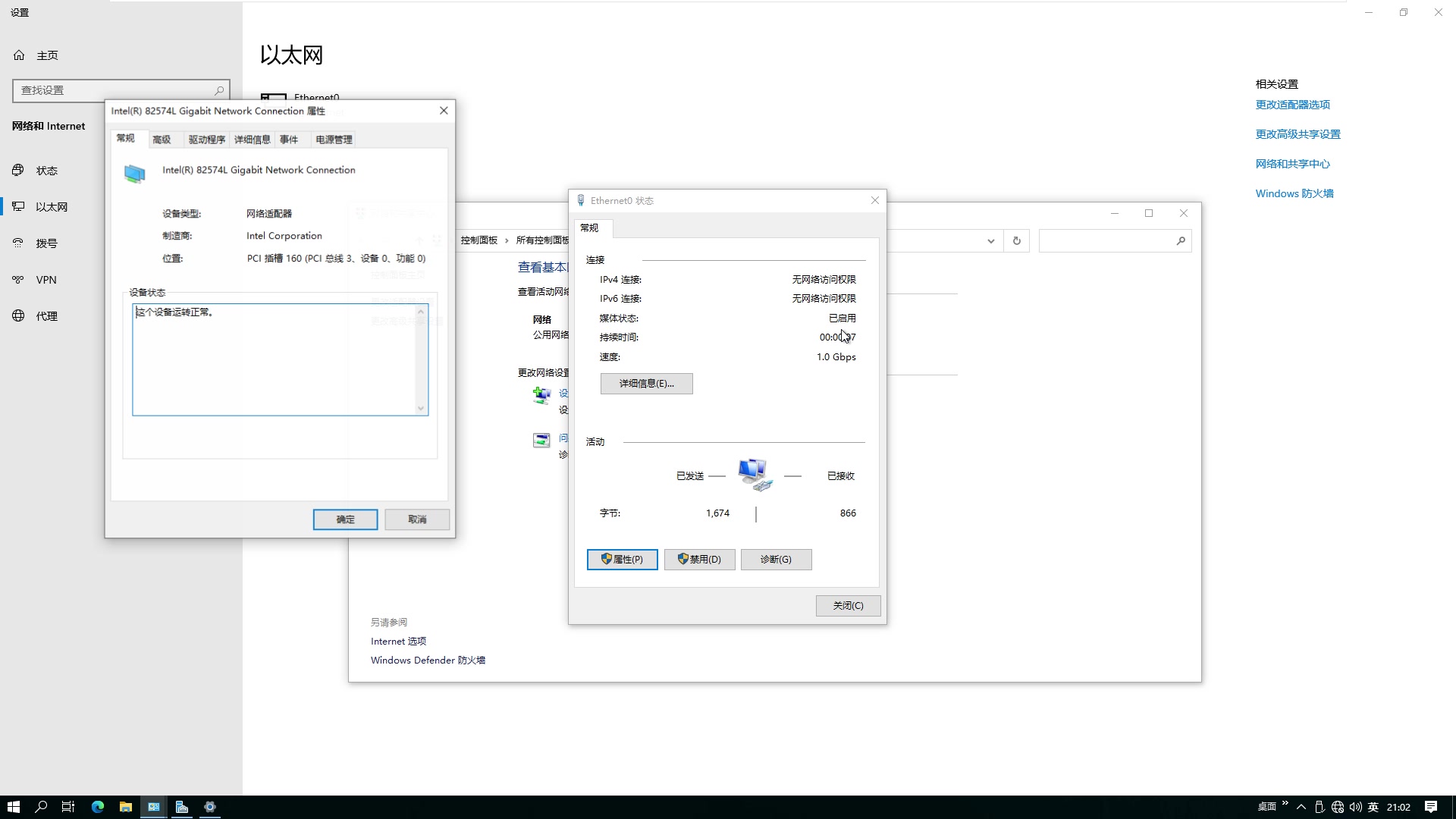Click the Control Panel search magnifier icon
Image resolution: width=1456 pixels, height=819 pixels.
point(1181,241)
